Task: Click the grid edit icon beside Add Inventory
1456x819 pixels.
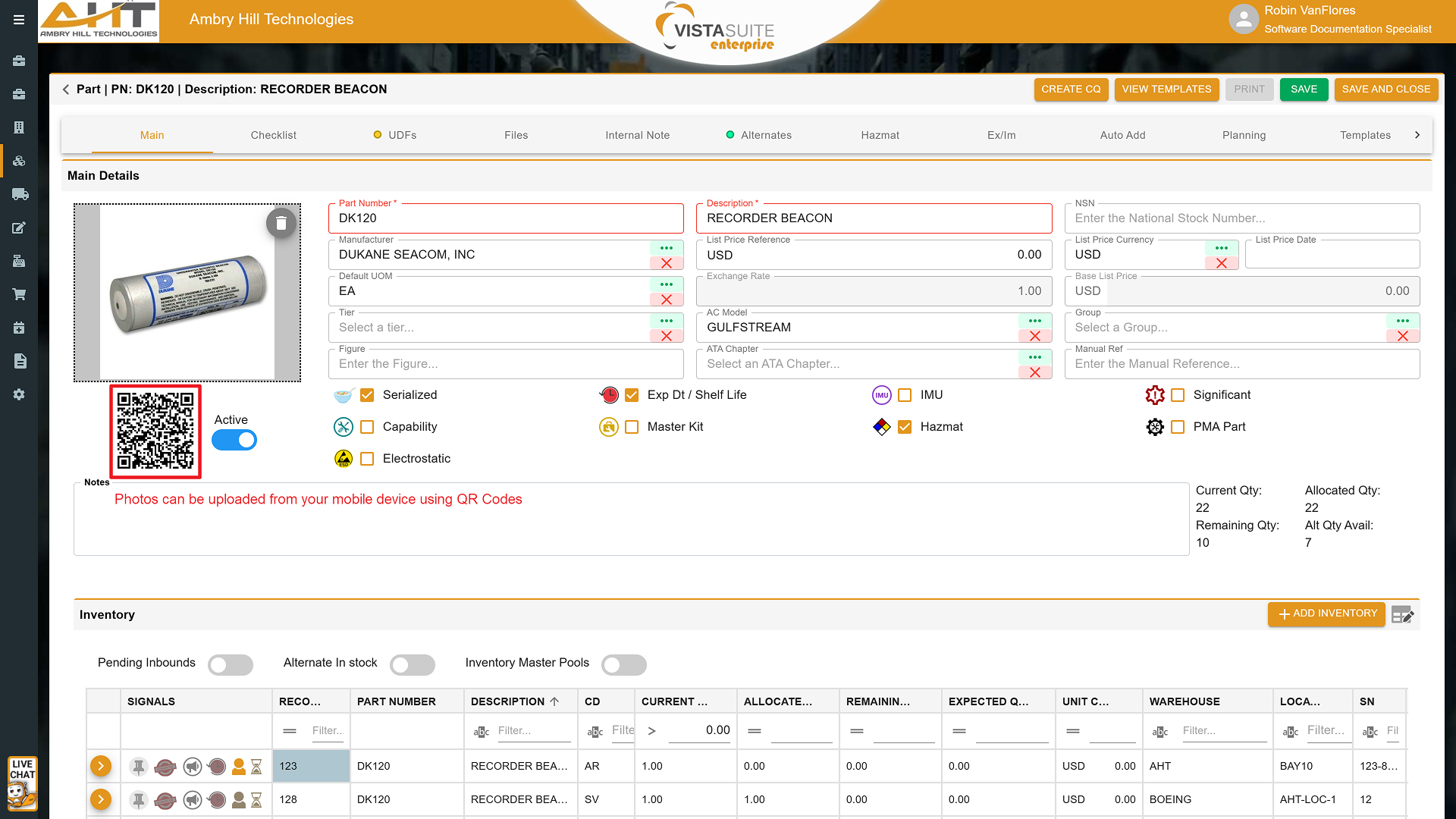Action: point(1402,614)
